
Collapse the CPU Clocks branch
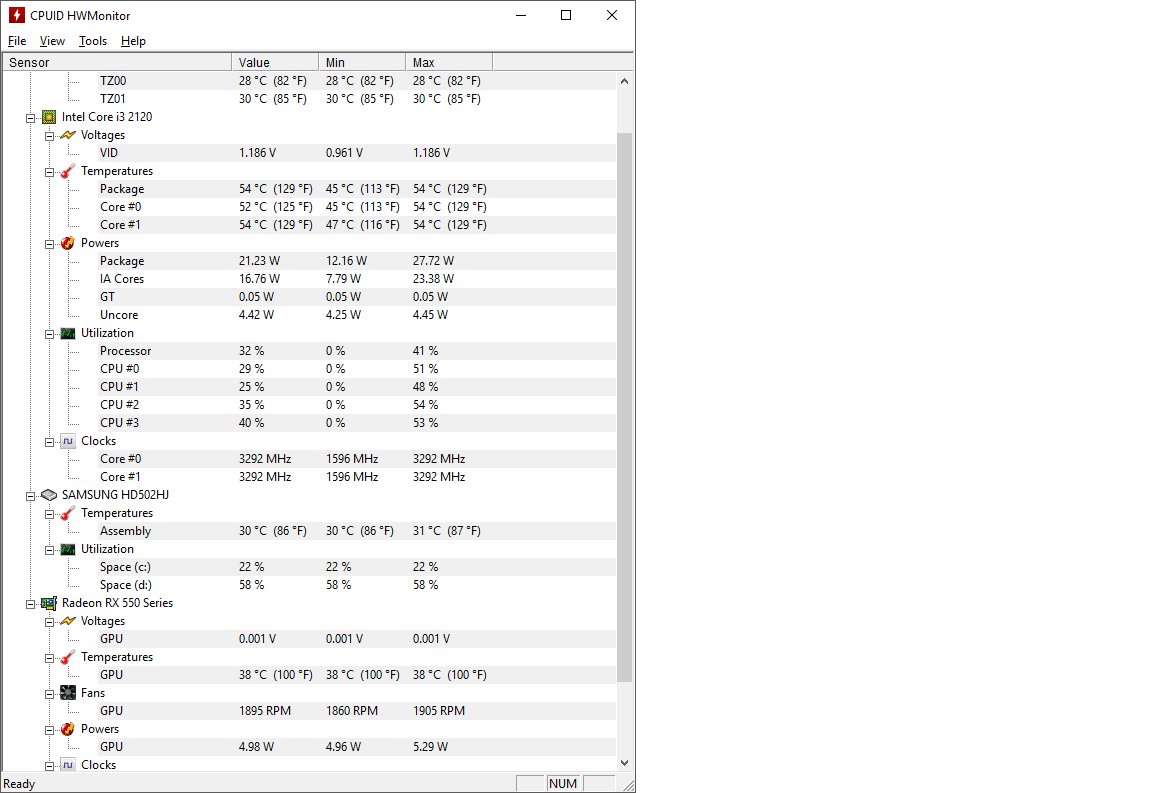coord(49,442)
